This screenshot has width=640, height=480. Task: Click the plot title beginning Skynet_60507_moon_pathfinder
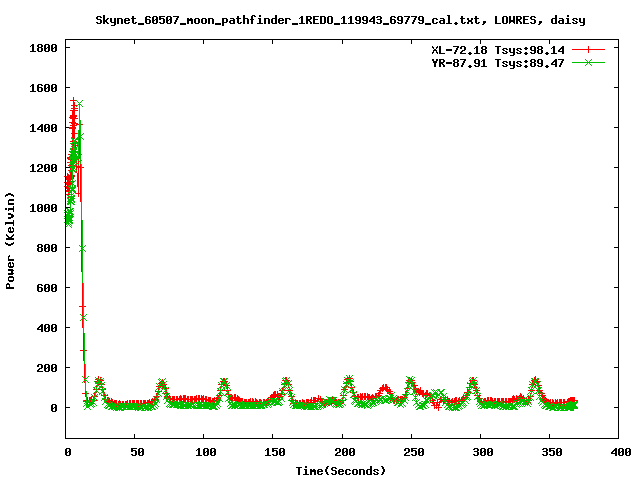coord(340,20)
